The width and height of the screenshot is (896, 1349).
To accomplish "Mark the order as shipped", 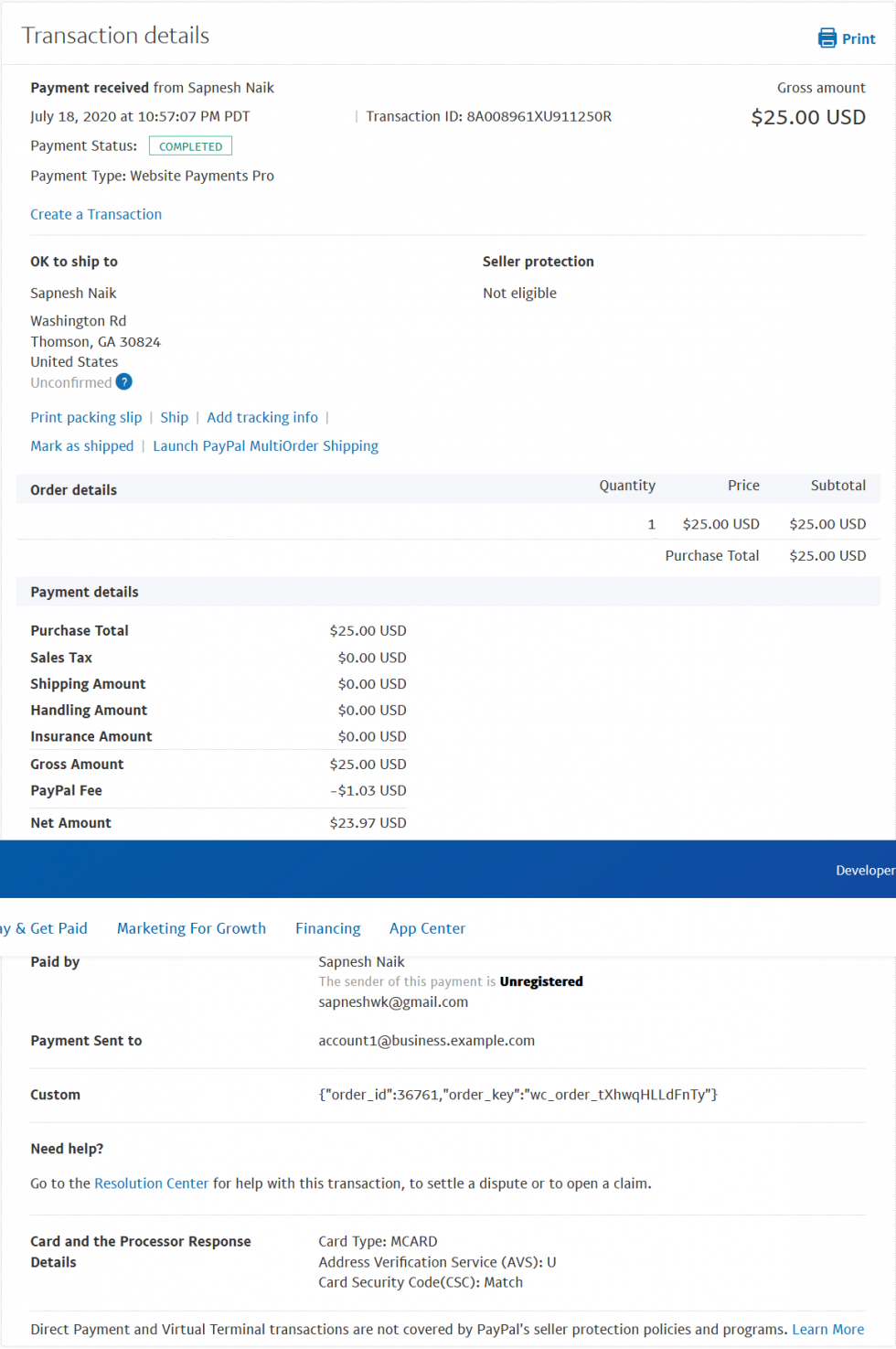I will coord(81,445).
